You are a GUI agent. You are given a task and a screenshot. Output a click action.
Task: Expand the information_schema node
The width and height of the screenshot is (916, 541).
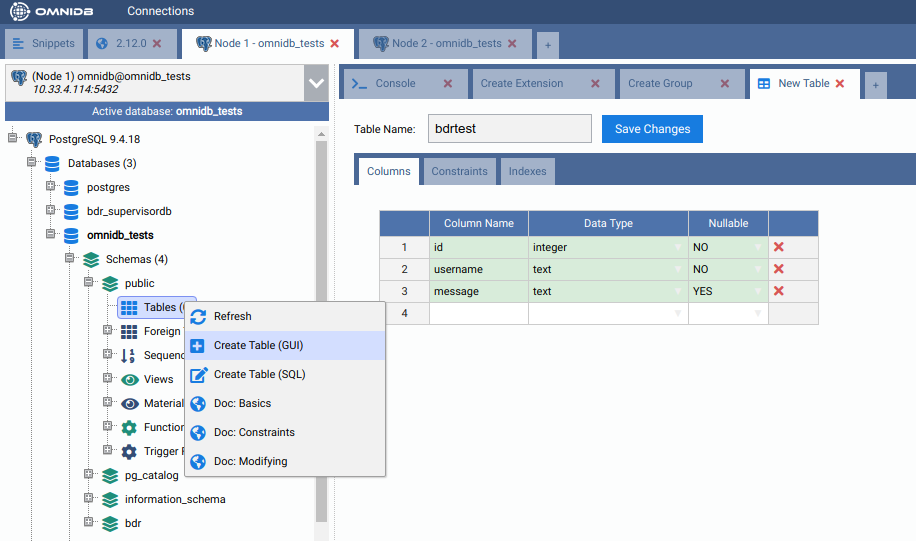(89, 499)
